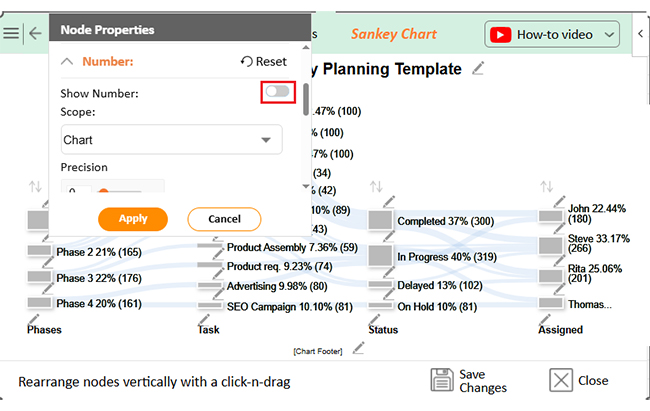Viewport: 650px width, 411px height.
Task: Click the Close button at bottom right
Action: (x=579, y=380)
